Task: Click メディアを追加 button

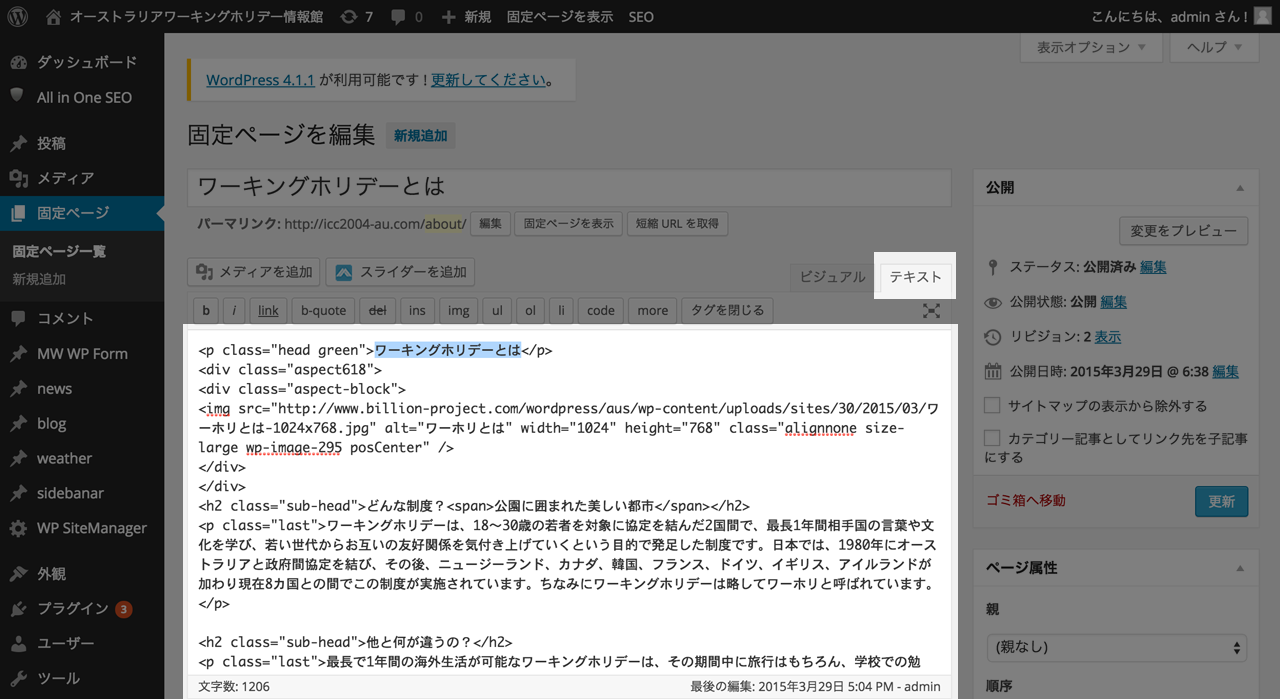Action: pyautogui.click(x=253, y=272)
